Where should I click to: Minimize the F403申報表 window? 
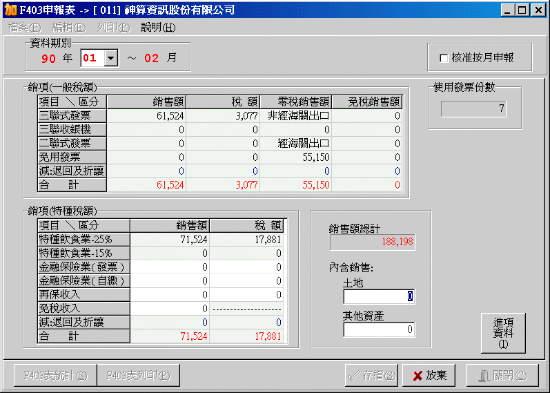pos(507,10)
